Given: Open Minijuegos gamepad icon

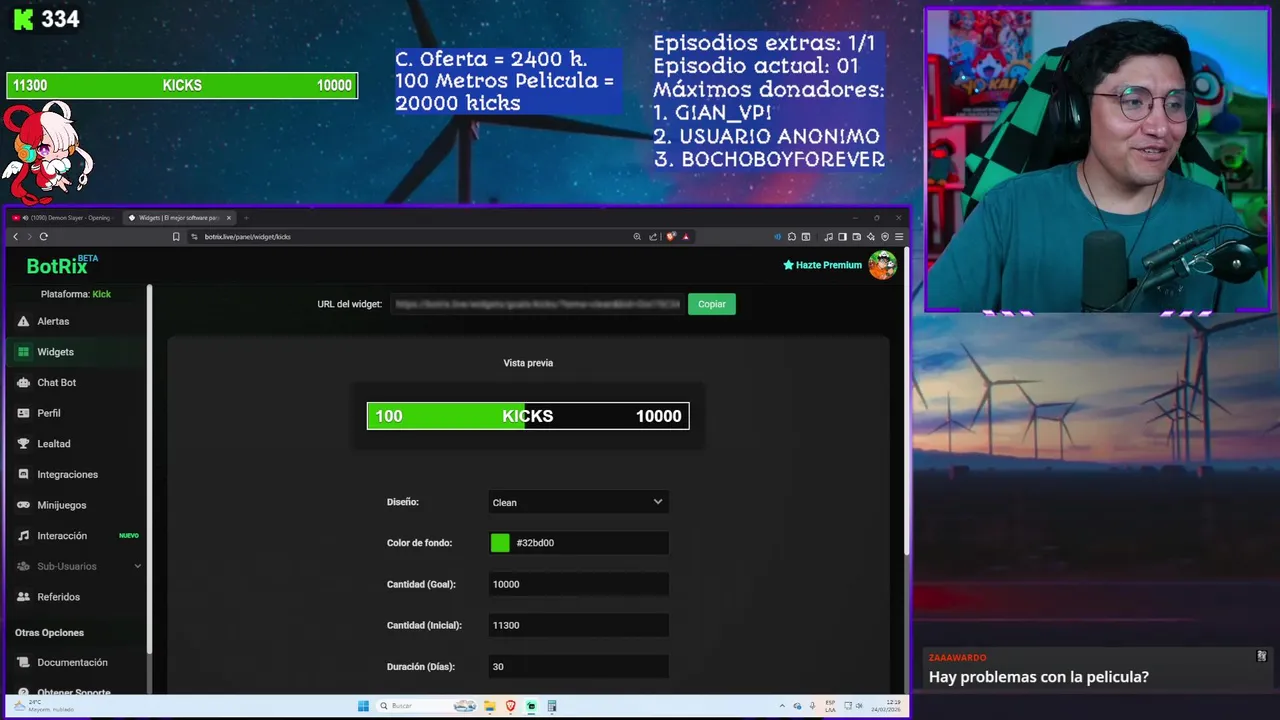Looking at the screenshot, I should (x=24, y=505).
